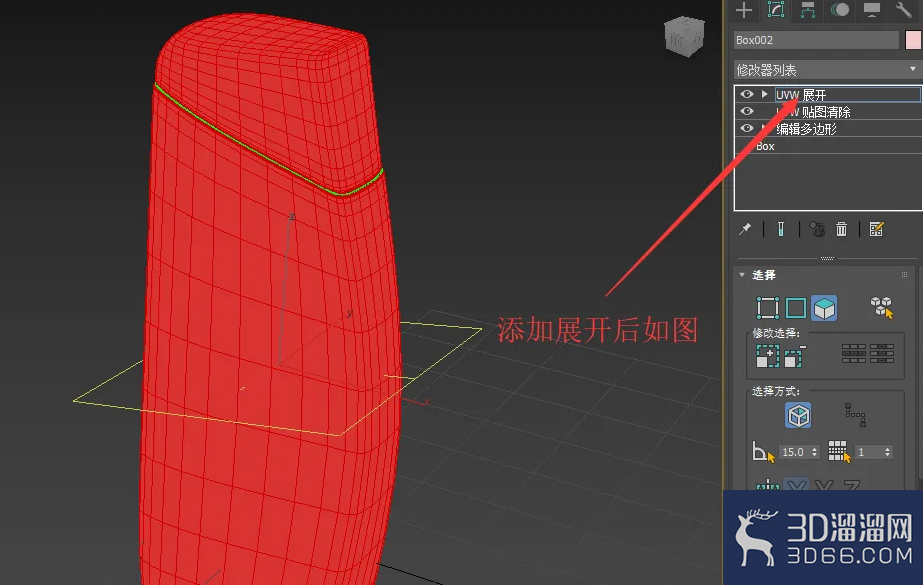Open the object color swatch
The width and height of the screenshot is (923, 585).
coord(913,40)
